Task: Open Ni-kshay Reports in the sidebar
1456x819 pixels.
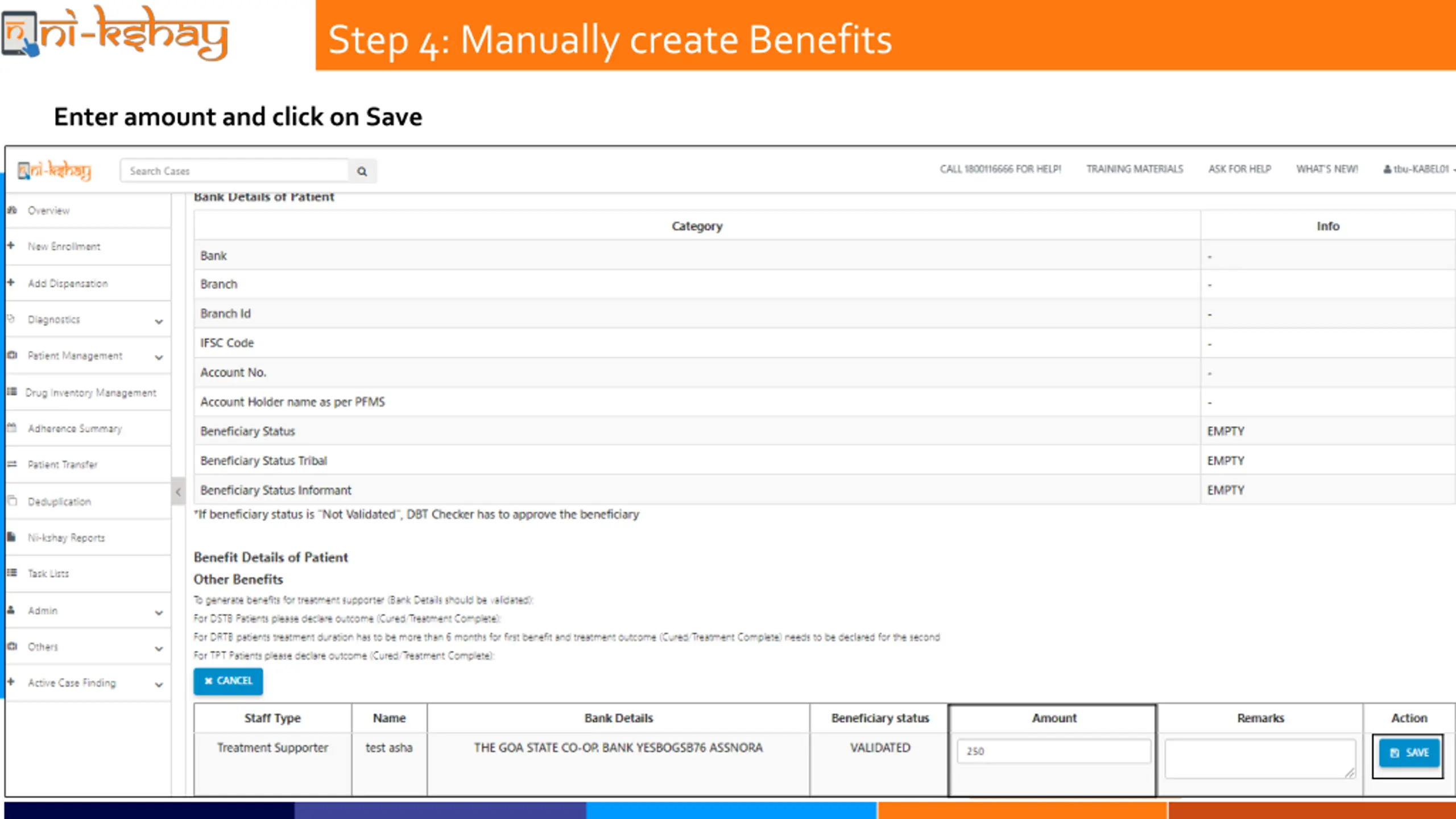Action: tap(67, 537)
